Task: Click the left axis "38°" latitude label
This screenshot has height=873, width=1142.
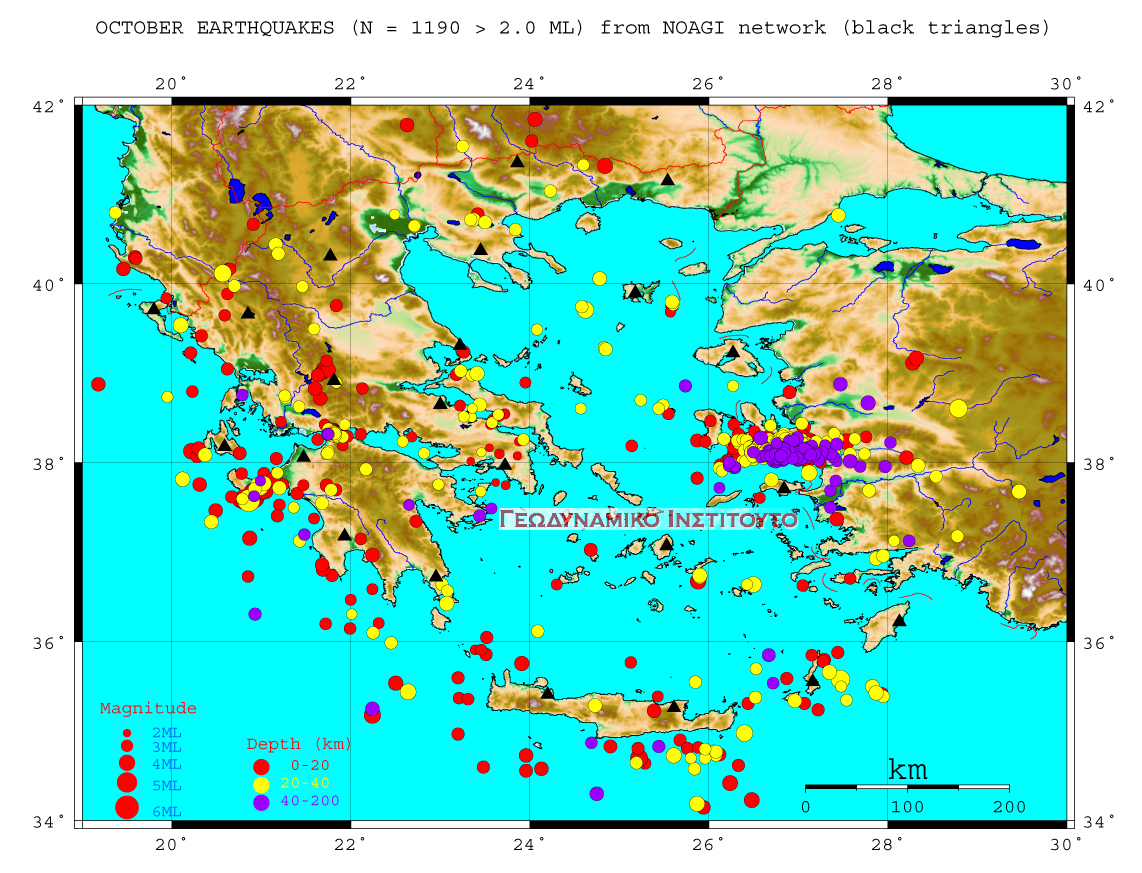Action: pos(48,463)
